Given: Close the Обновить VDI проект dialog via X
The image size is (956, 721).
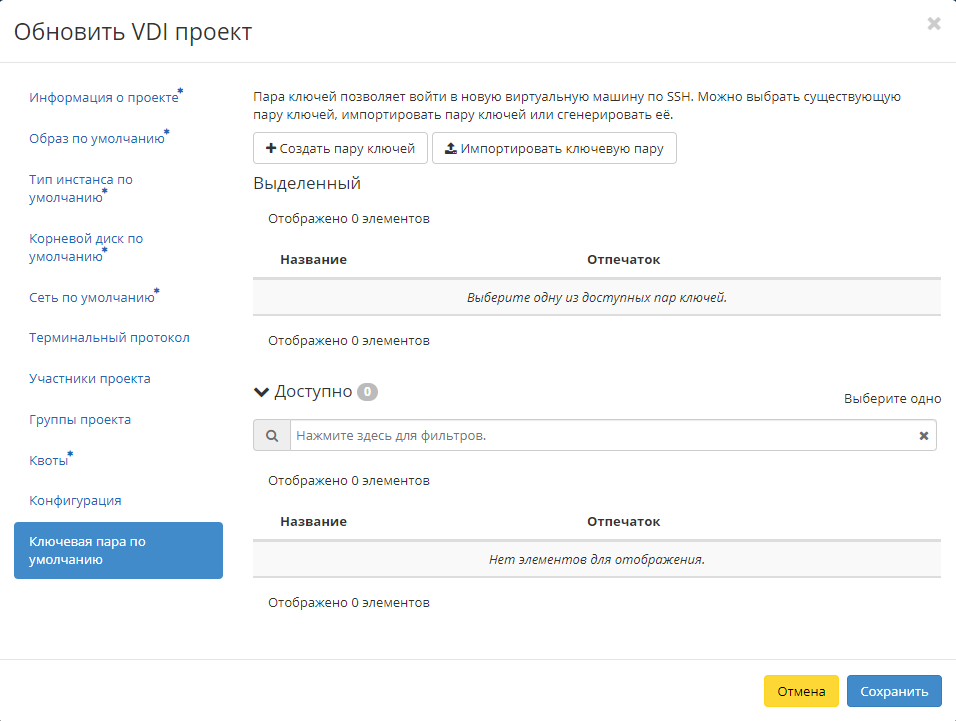Looking at the screenshot, I should (933, 24).
